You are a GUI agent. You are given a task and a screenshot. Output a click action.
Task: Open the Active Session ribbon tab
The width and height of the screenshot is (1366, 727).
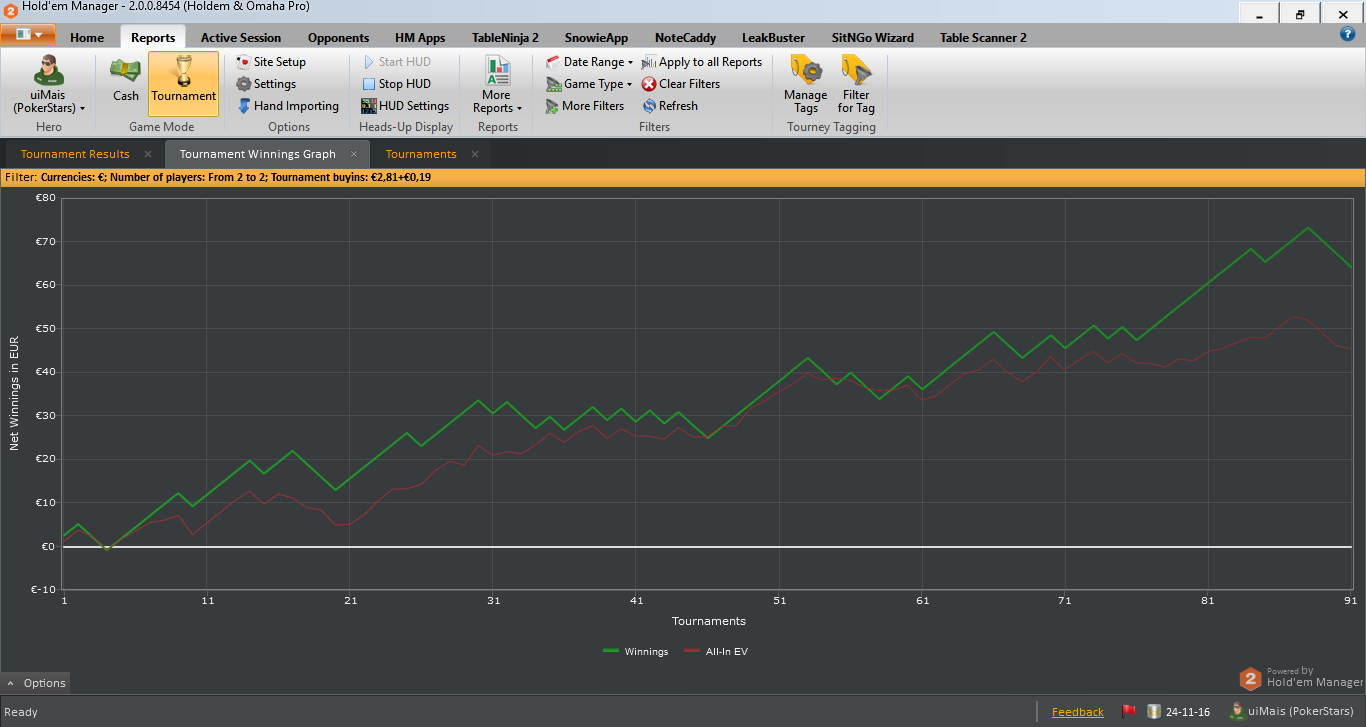click(x=241, y=38)
